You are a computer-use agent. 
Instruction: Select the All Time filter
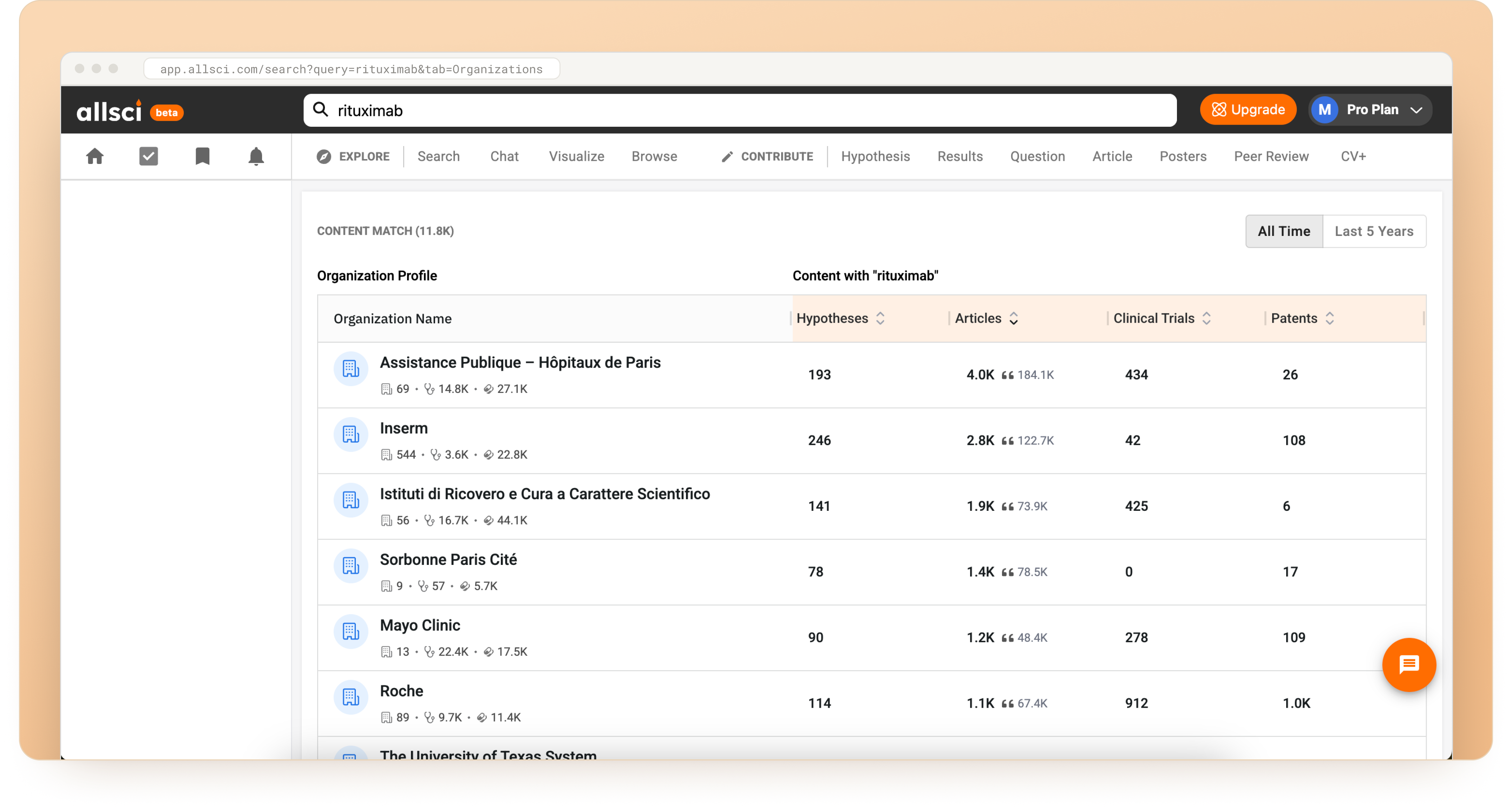pyautogui.click(x=1284, y=231)
